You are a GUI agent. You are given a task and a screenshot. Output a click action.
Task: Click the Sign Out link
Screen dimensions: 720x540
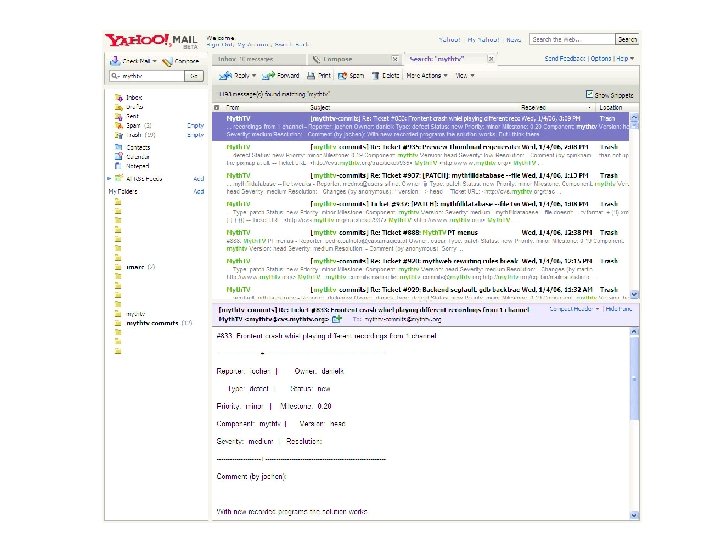pos(220,45)
